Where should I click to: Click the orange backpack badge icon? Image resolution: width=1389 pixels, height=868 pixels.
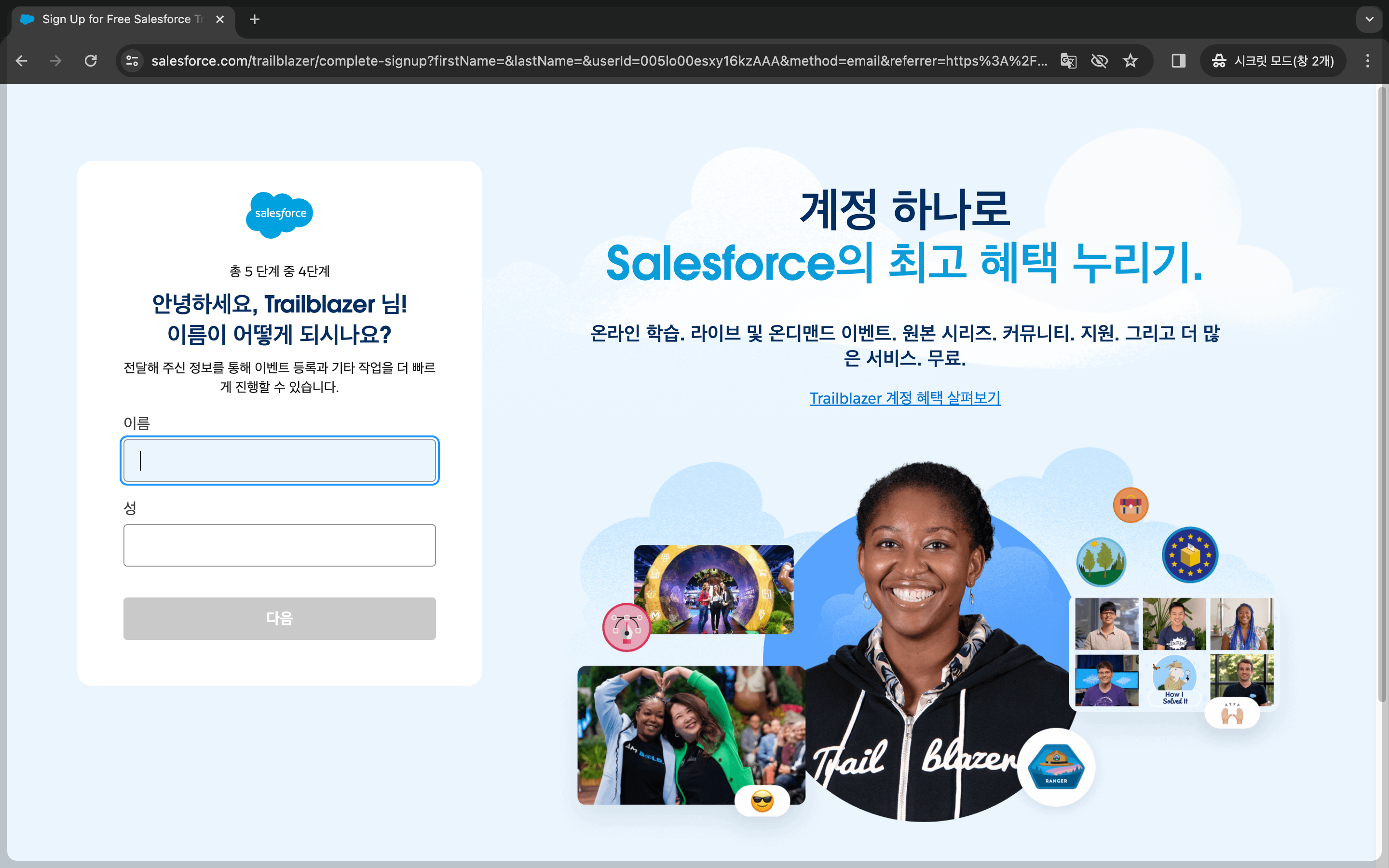coord(1130,505)
